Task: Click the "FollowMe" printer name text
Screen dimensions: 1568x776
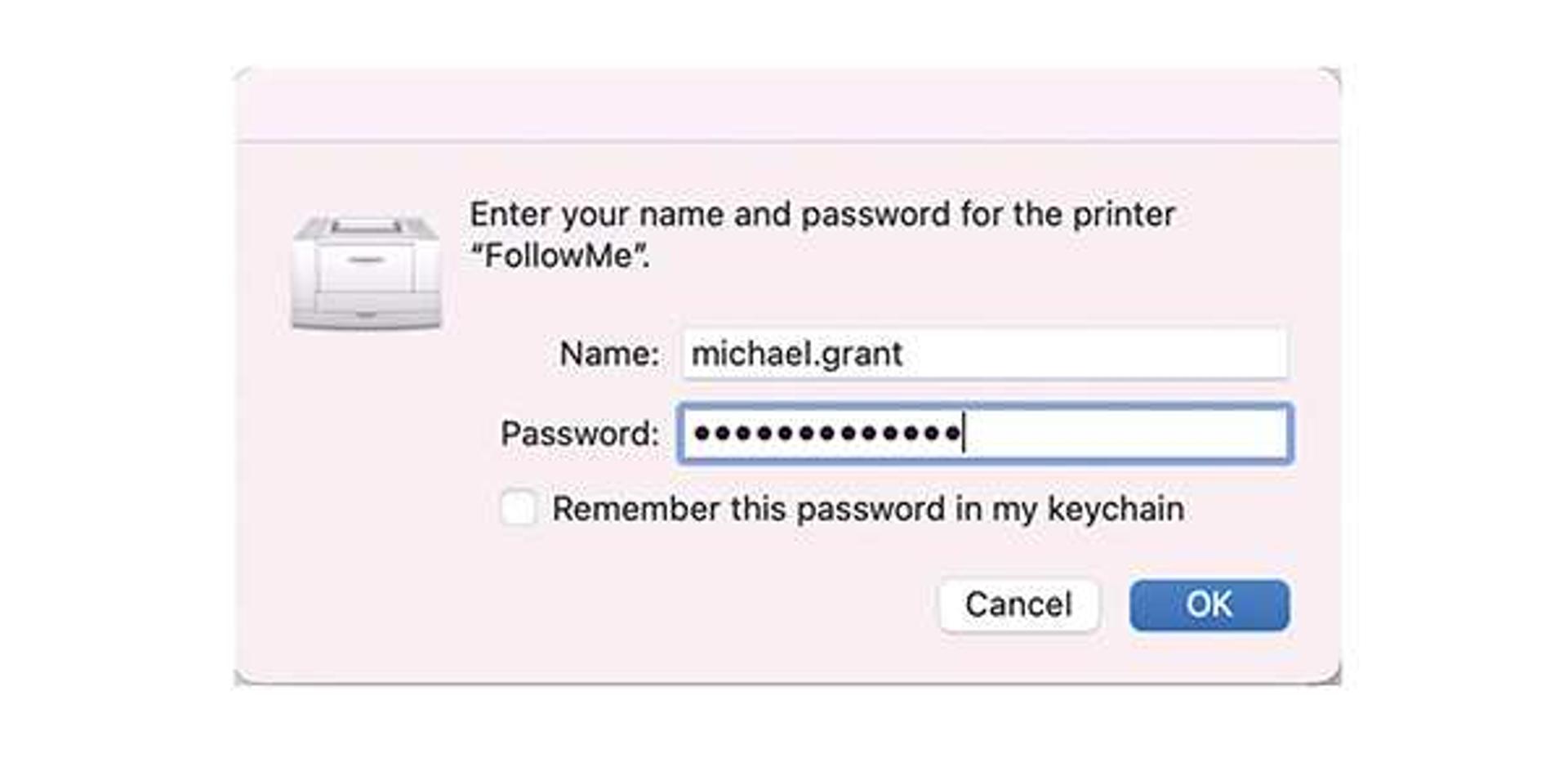Action: point(560,256)
